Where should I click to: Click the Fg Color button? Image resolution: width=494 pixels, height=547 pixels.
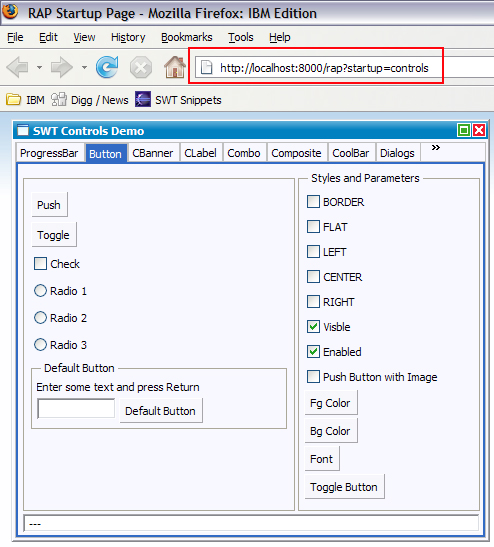coord(331,403)
